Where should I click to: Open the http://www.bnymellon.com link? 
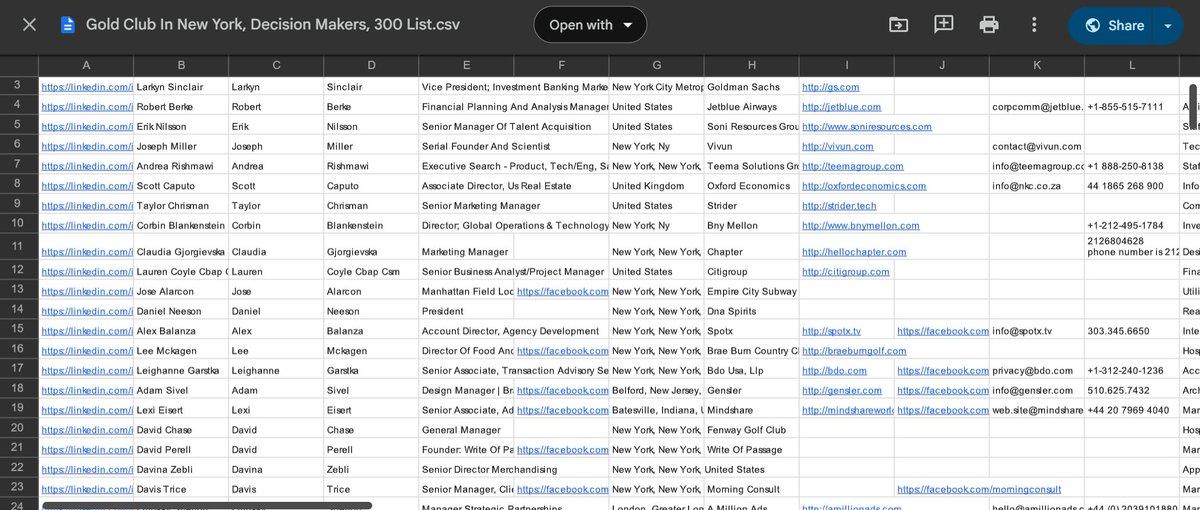click(859, 226)
